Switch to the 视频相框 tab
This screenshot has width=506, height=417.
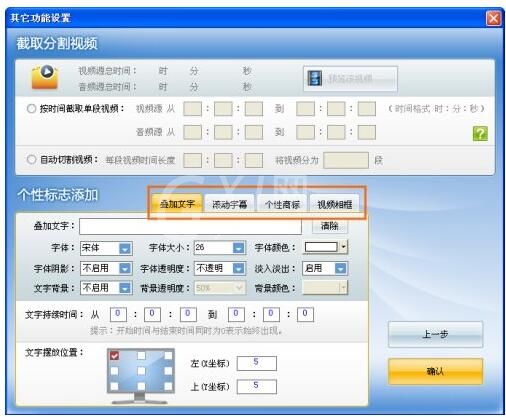coord(335,204)
